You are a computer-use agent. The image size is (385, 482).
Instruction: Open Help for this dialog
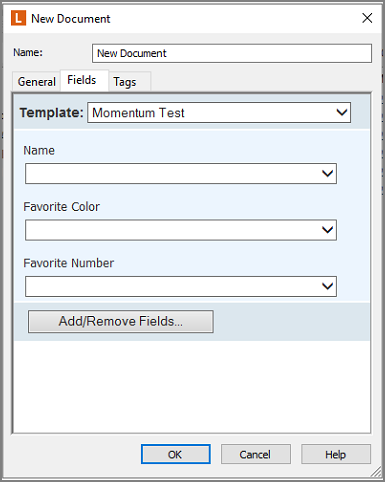coord(336,454)
